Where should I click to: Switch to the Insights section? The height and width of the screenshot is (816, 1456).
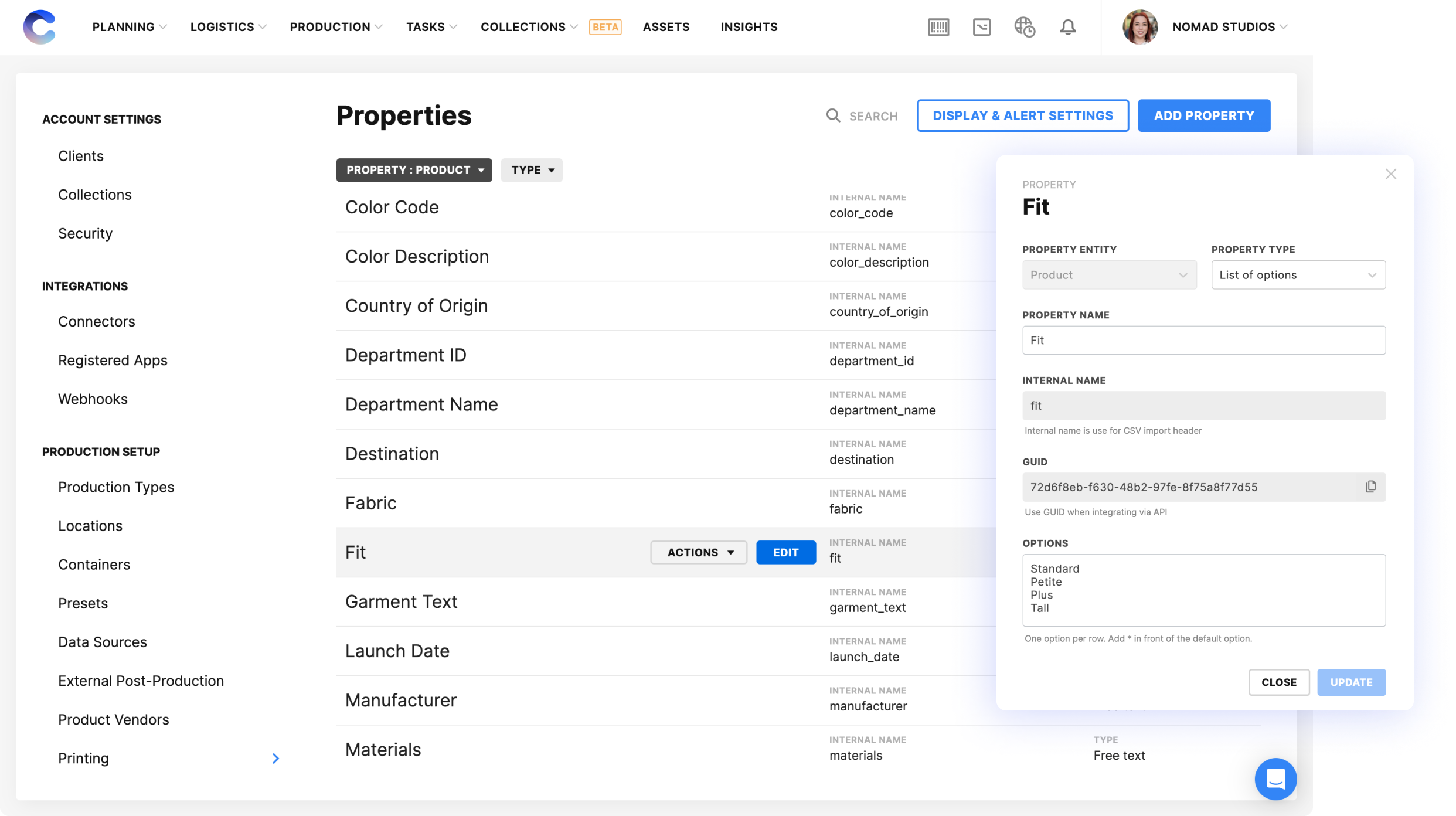point(749,27)
